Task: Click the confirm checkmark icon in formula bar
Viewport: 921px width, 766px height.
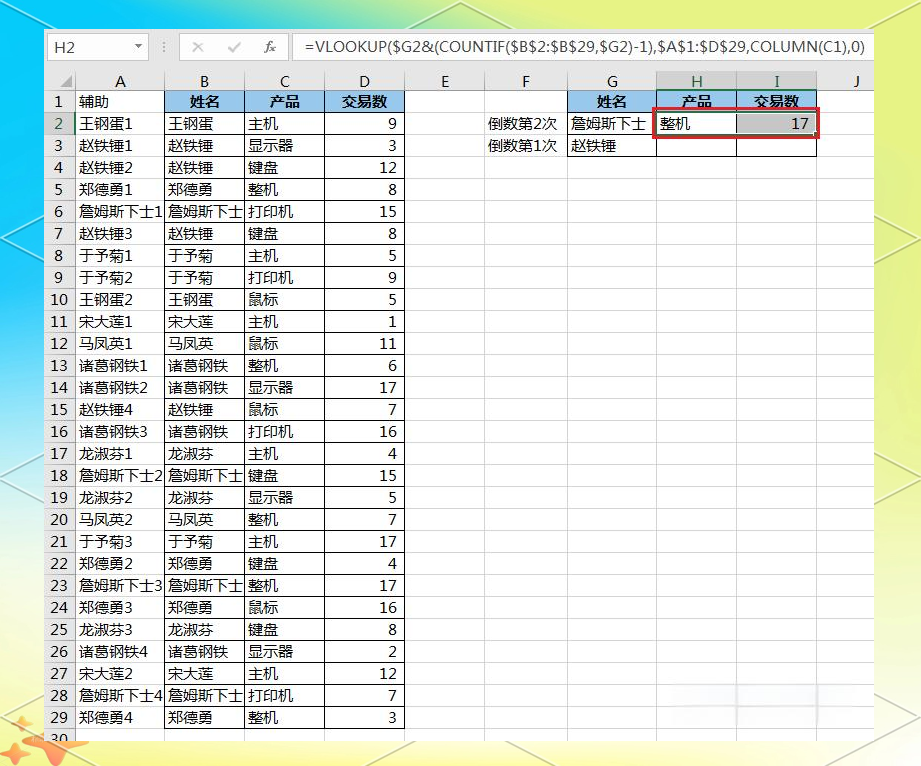Action: pyautogui.click(x=234, y=47)
